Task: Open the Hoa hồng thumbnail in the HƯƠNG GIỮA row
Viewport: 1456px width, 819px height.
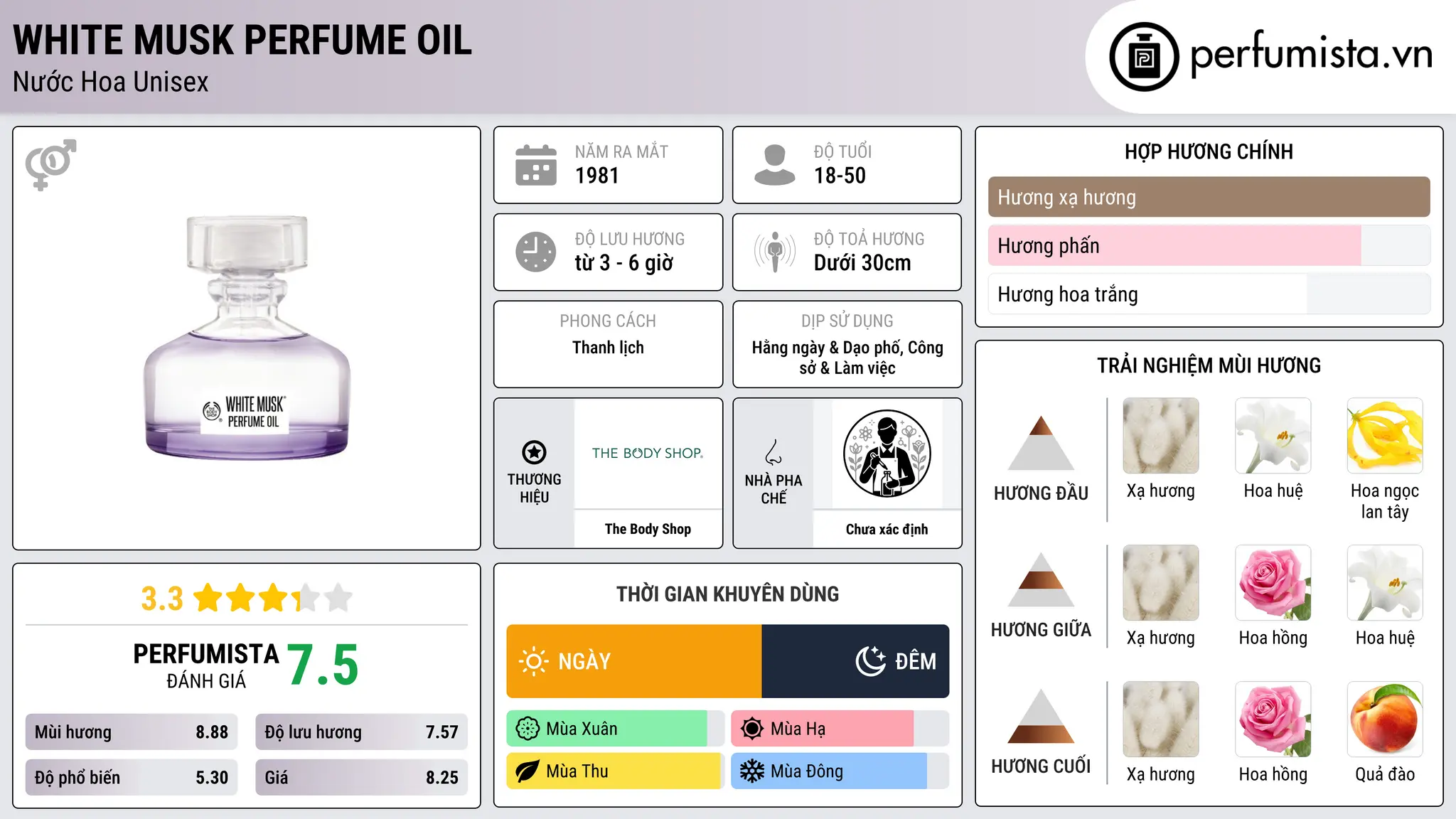Action: point(1273,583)
